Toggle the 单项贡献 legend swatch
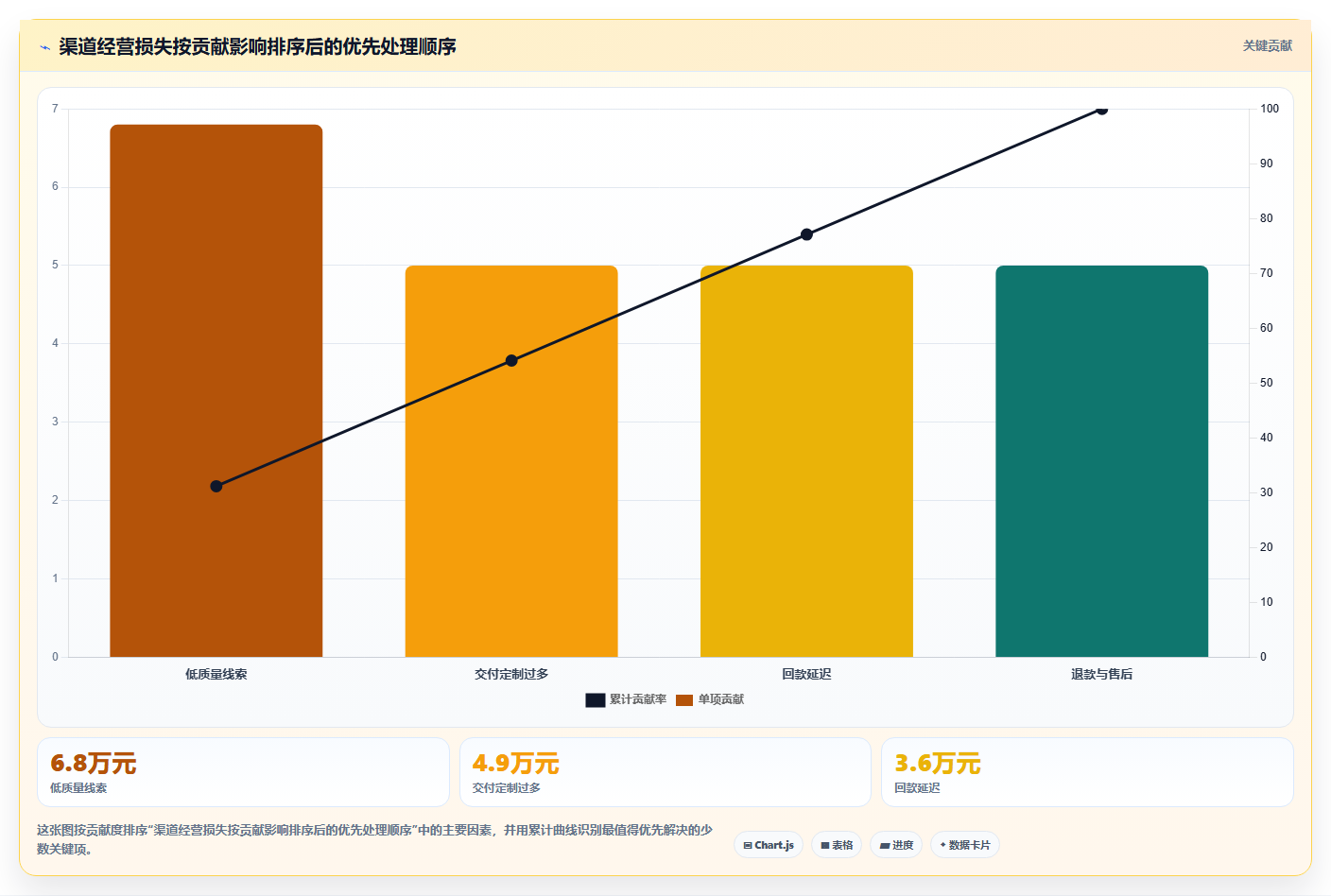 click(x=684, y=700)
